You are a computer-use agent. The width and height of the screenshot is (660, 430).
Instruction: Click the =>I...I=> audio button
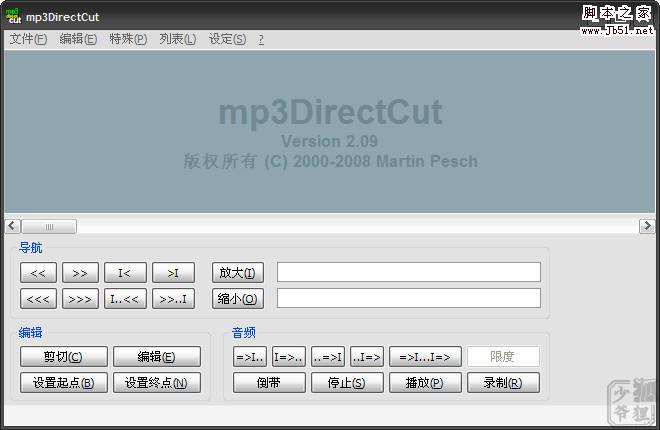click(x=426, y=357)
